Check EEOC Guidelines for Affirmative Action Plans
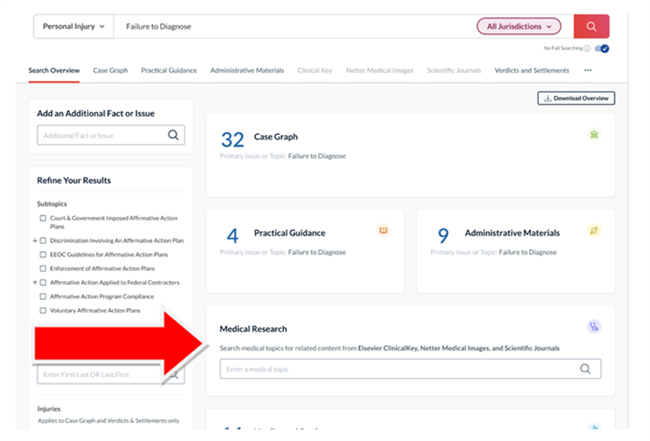This screenshot has height=441, width=650. [x=43, y=254]
